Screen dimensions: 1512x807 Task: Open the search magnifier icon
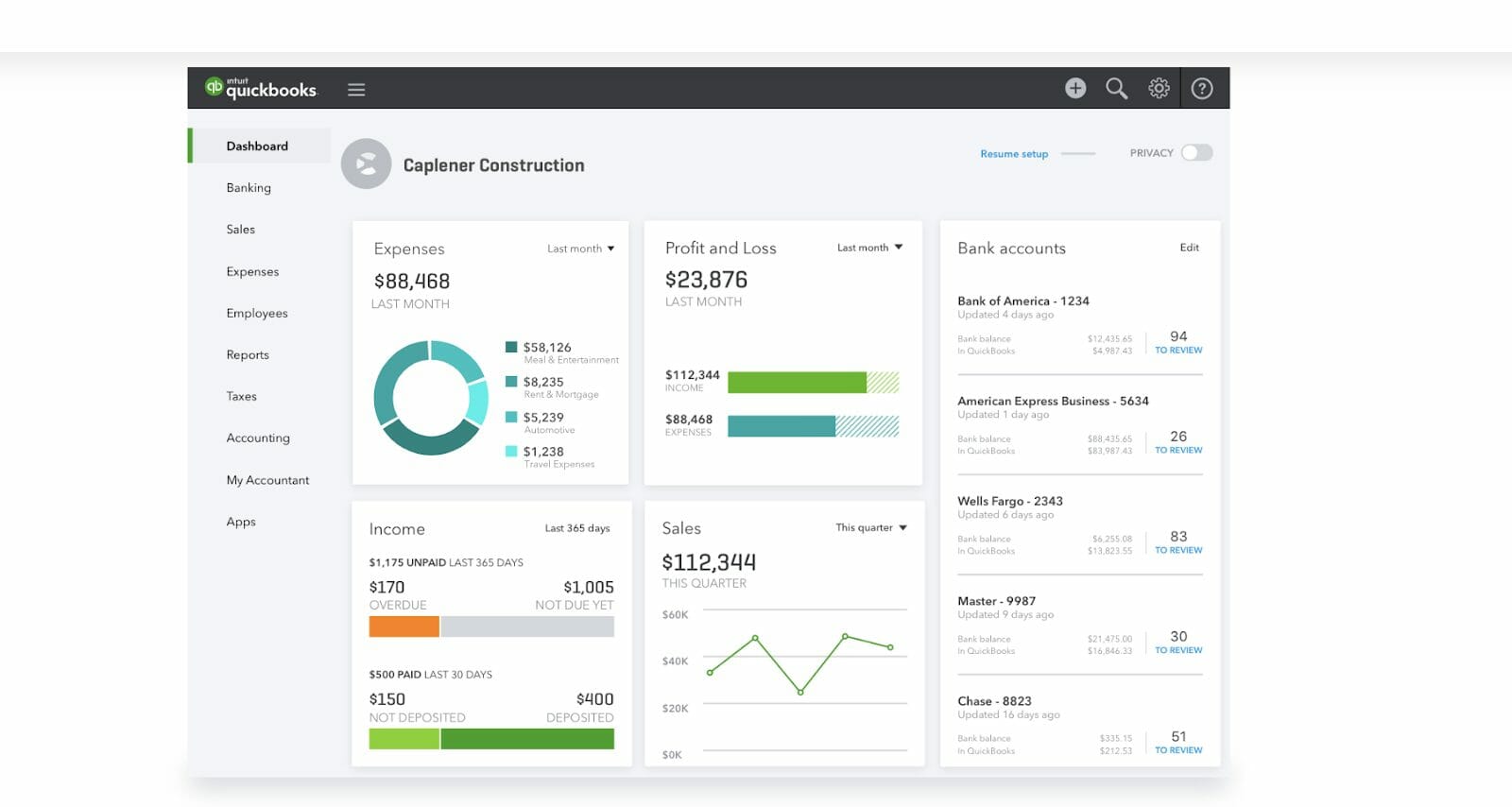coord(1117,88)
